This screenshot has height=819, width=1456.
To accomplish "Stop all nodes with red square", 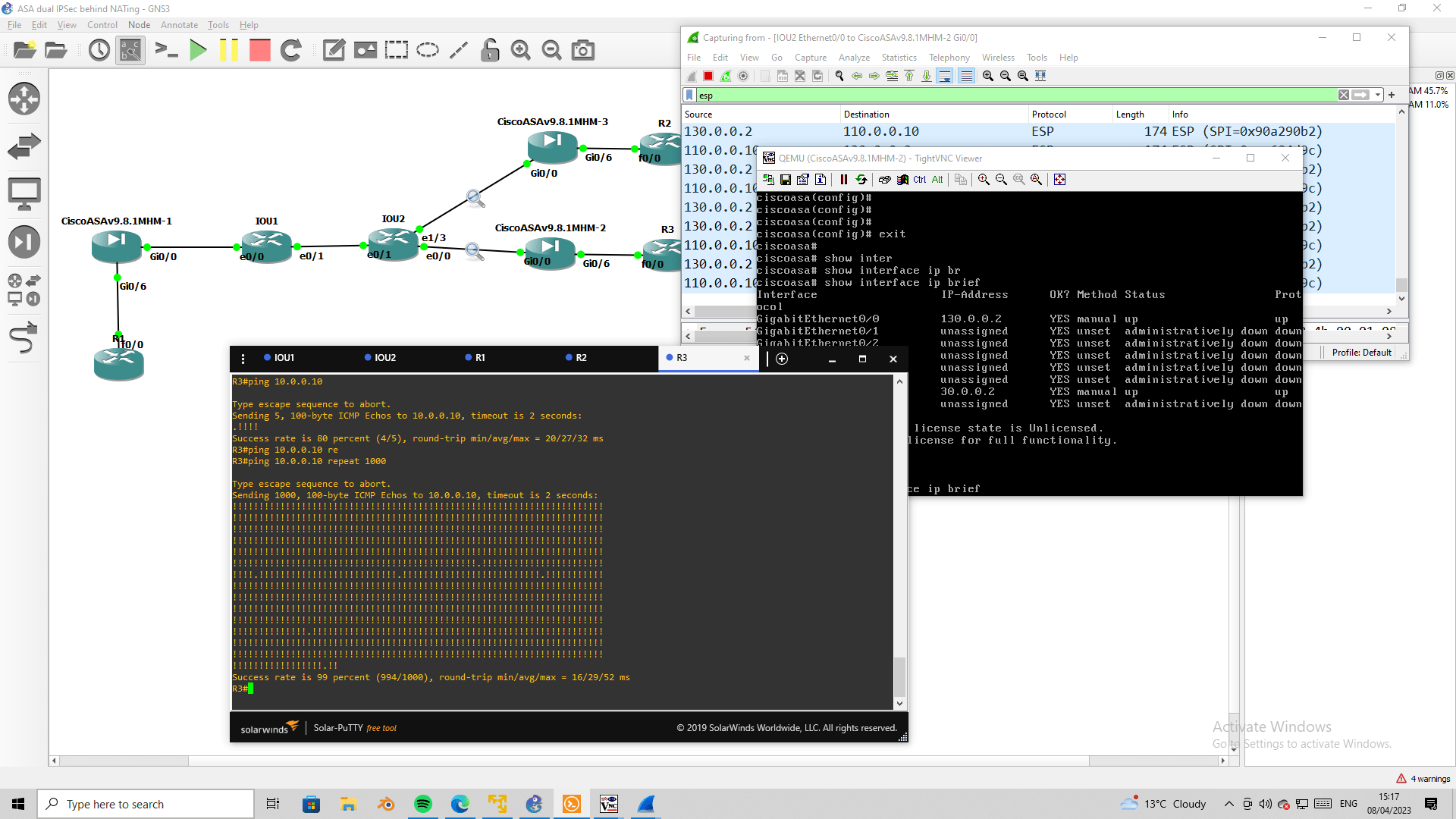I will point(260,51).
